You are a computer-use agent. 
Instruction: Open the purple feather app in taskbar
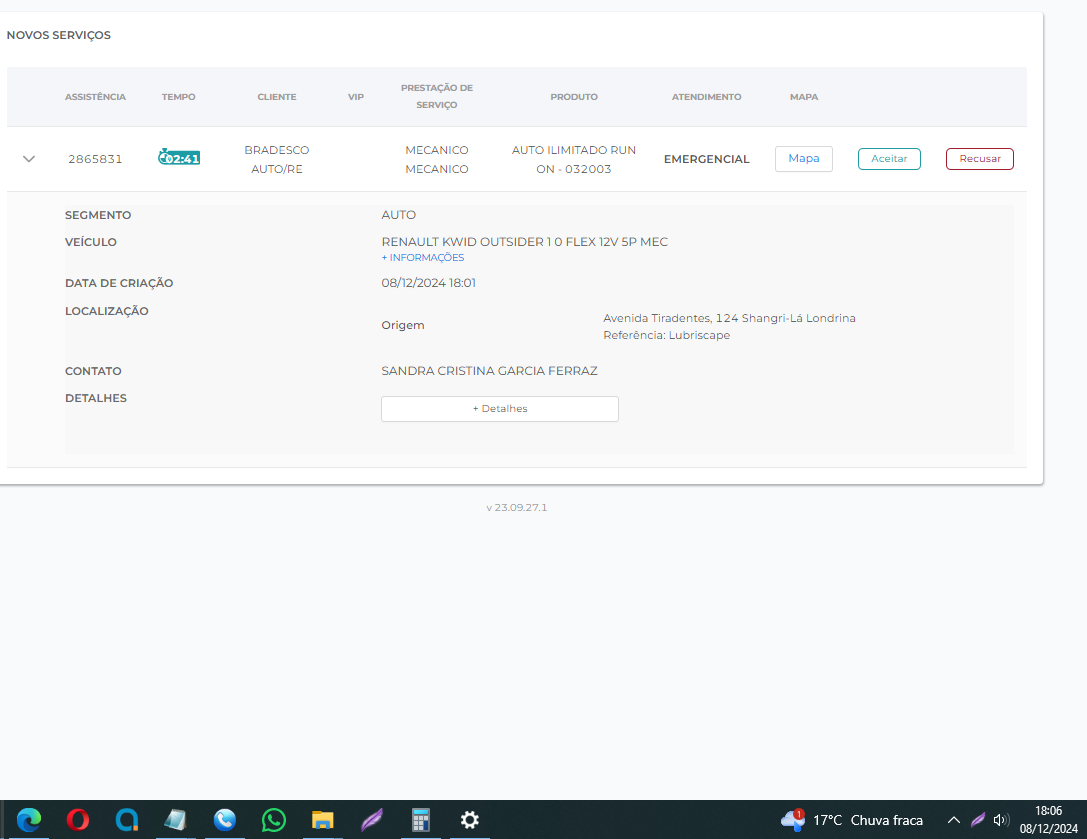pos(371,820)
